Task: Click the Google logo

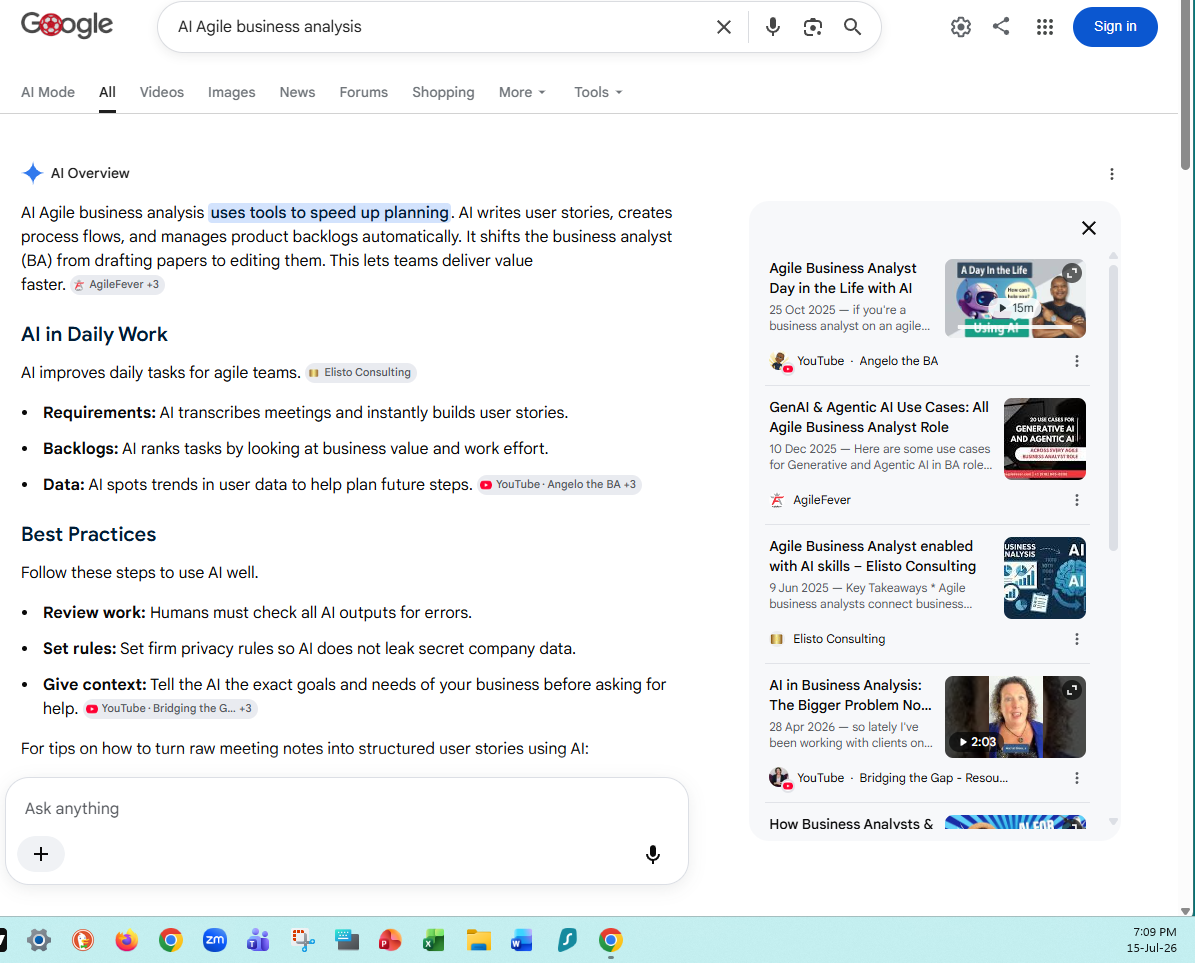Action: click(66, 24)
